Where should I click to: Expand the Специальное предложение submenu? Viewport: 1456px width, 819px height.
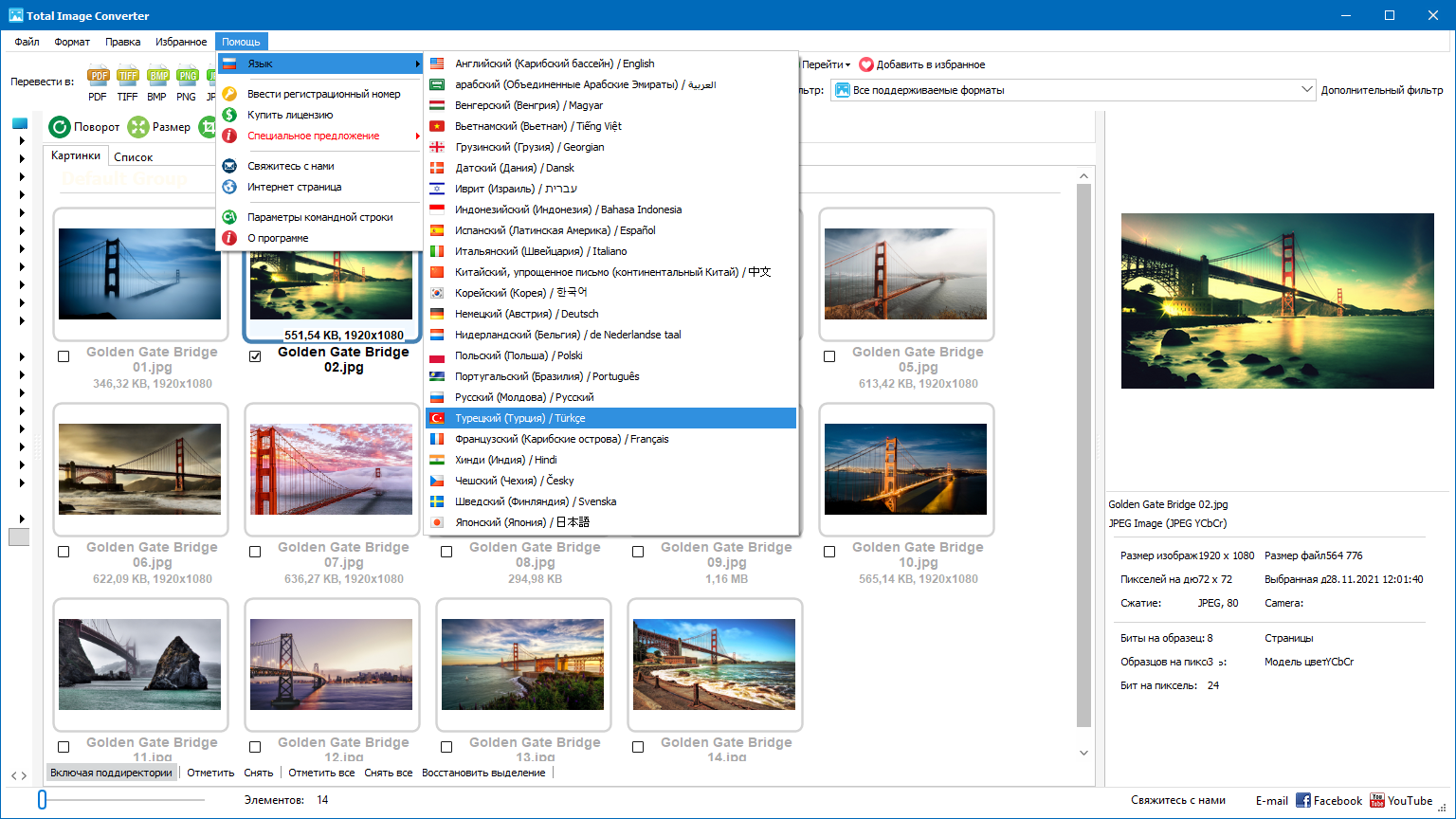click(x=313, y=136)
